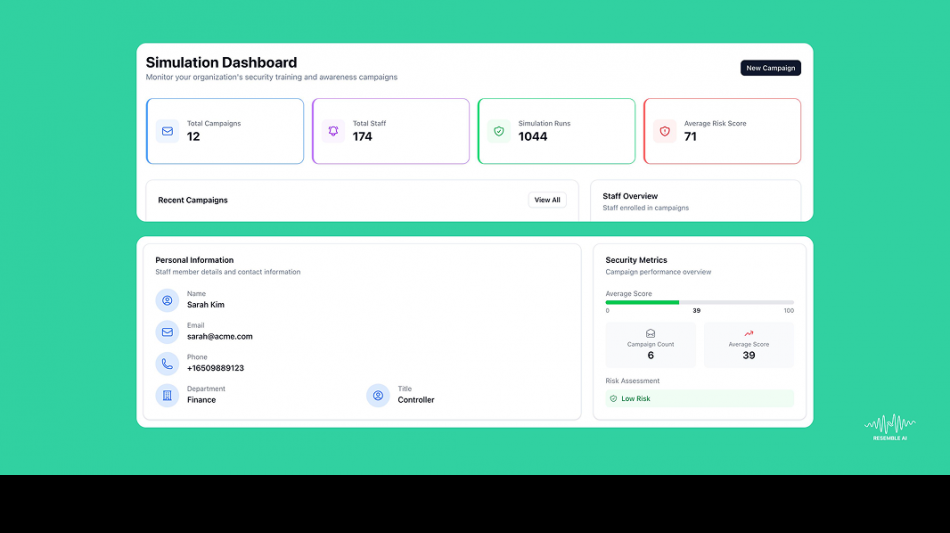Click the Resemble AI waveform logo
The height and width of the screenshot is (533, 950).
(x=889, y=424)
